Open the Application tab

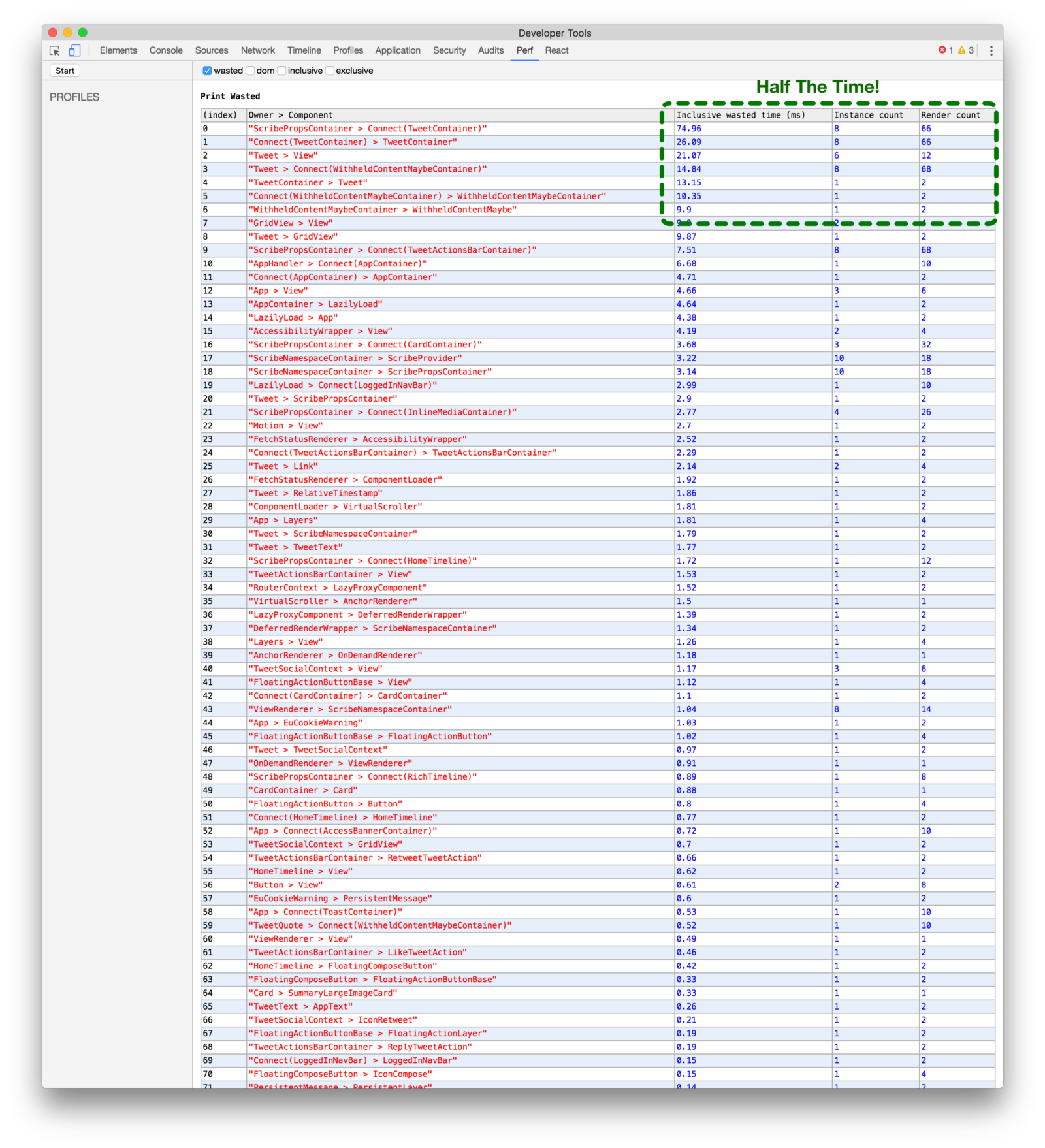[398, 50]
